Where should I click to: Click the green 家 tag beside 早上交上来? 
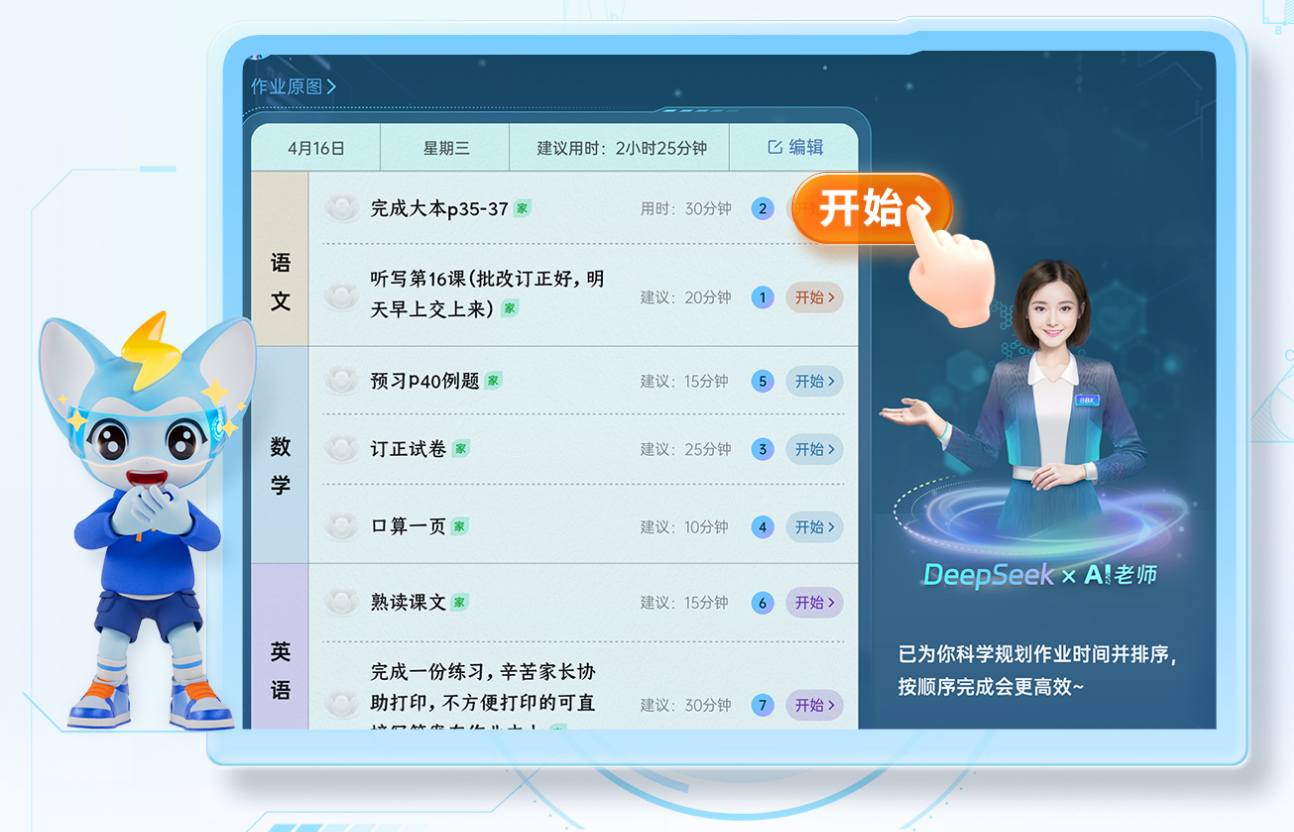point(510,308)
